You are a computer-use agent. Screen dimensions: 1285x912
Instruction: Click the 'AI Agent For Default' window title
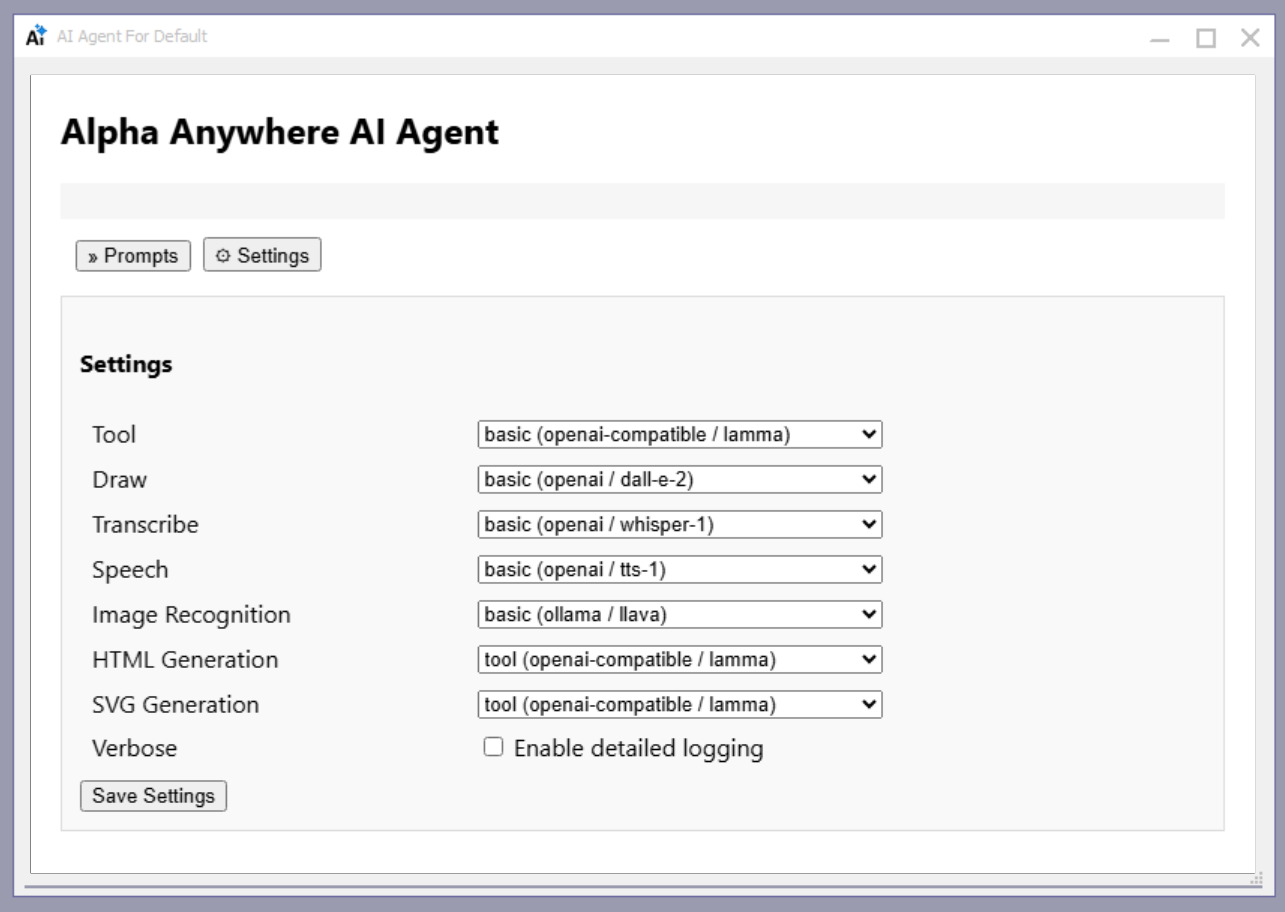132,37
